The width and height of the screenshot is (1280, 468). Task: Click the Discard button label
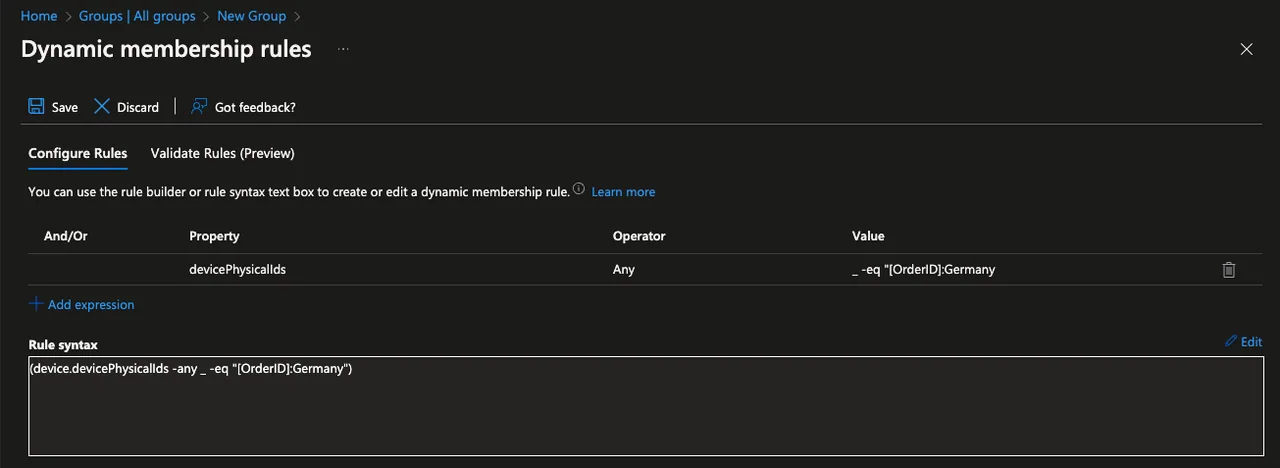138,108
